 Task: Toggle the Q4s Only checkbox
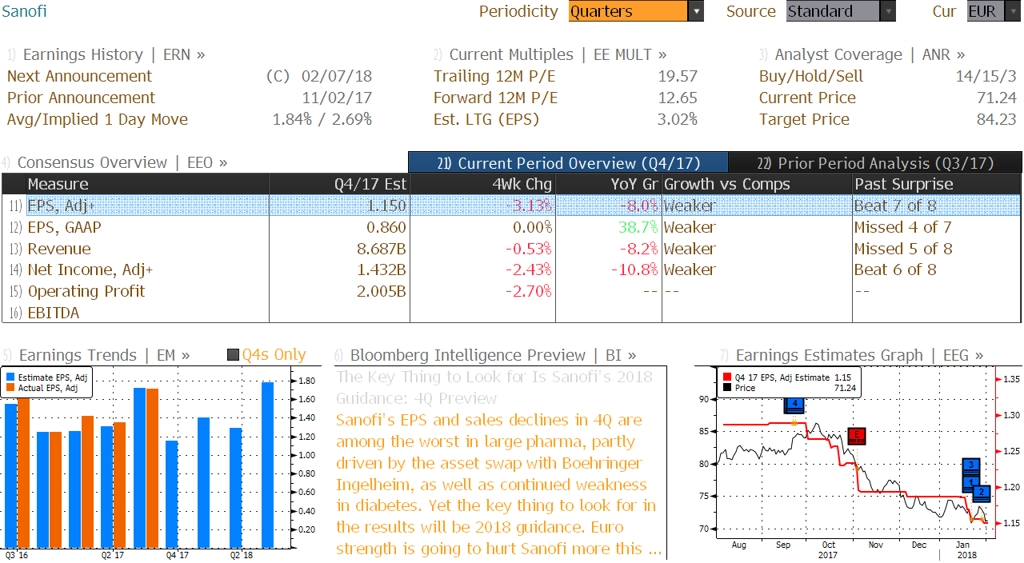tap(232, 355)
